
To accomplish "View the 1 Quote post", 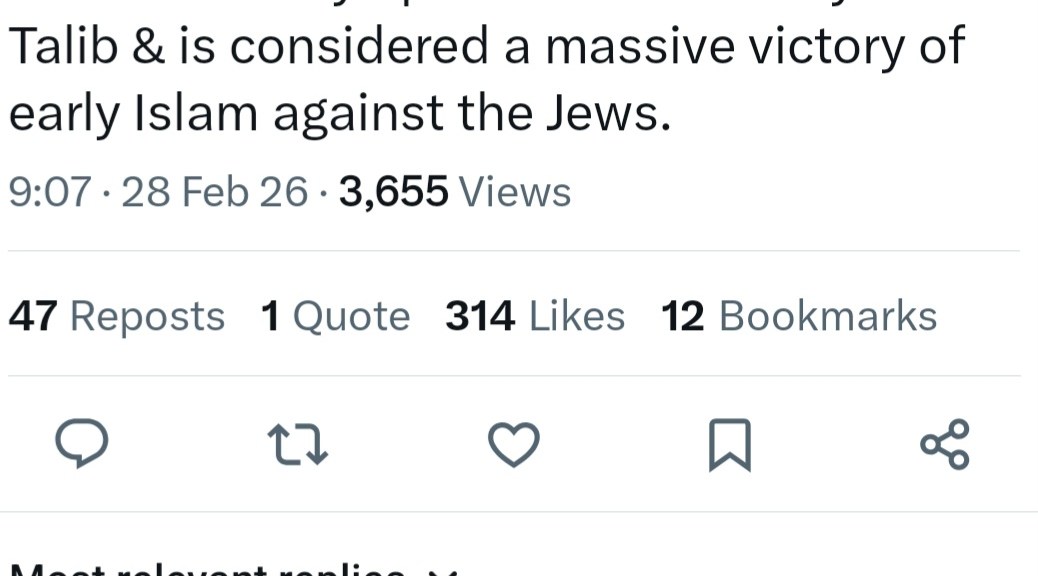I will (x=335, y=316).
